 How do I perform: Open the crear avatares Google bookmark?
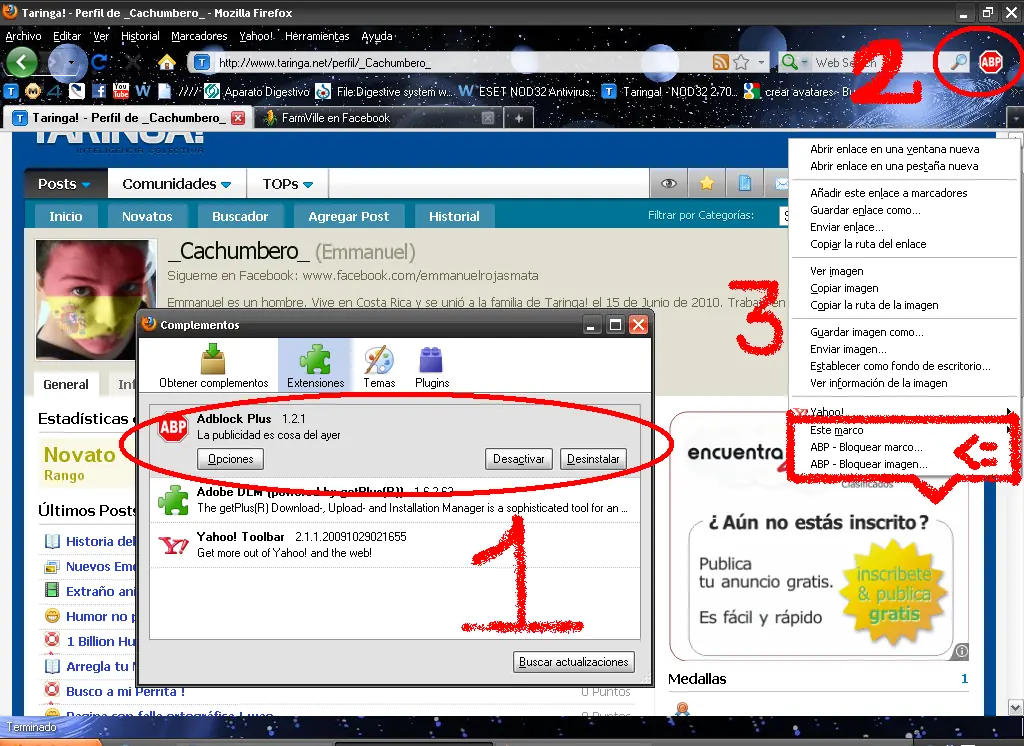coord(799,91)
